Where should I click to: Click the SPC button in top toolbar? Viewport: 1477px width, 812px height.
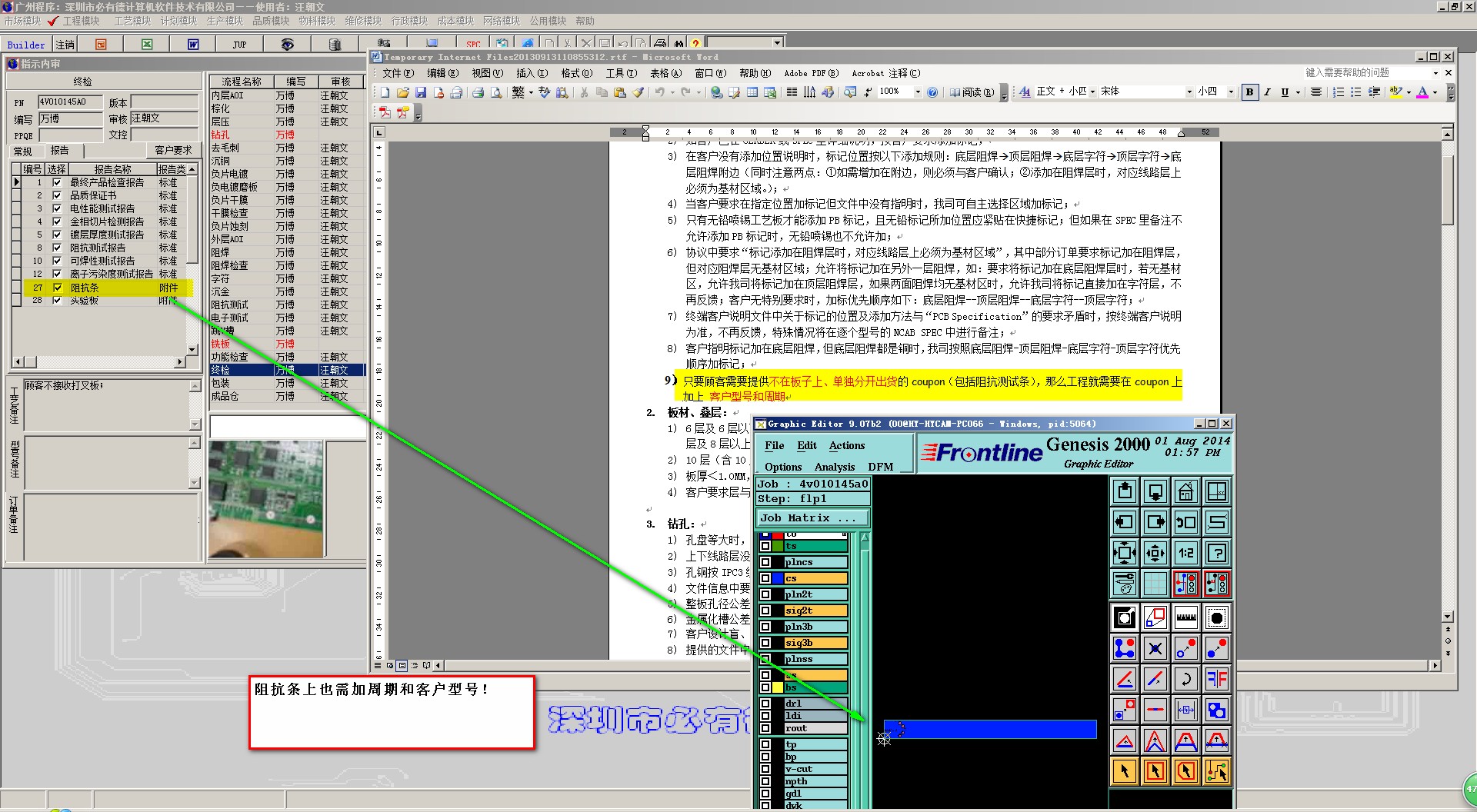[473, 44]
